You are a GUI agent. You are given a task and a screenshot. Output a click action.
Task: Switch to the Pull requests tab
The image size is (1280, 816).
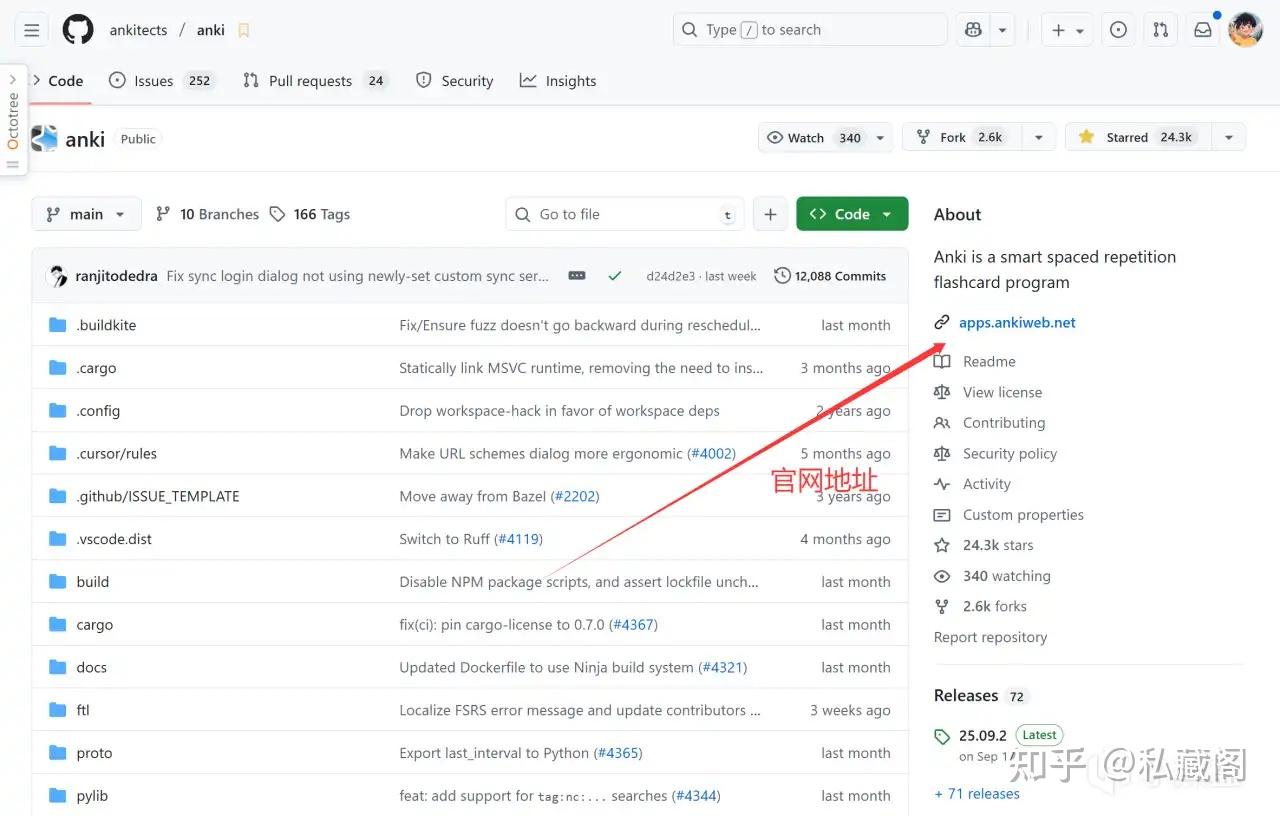click(x=314, y=81)
